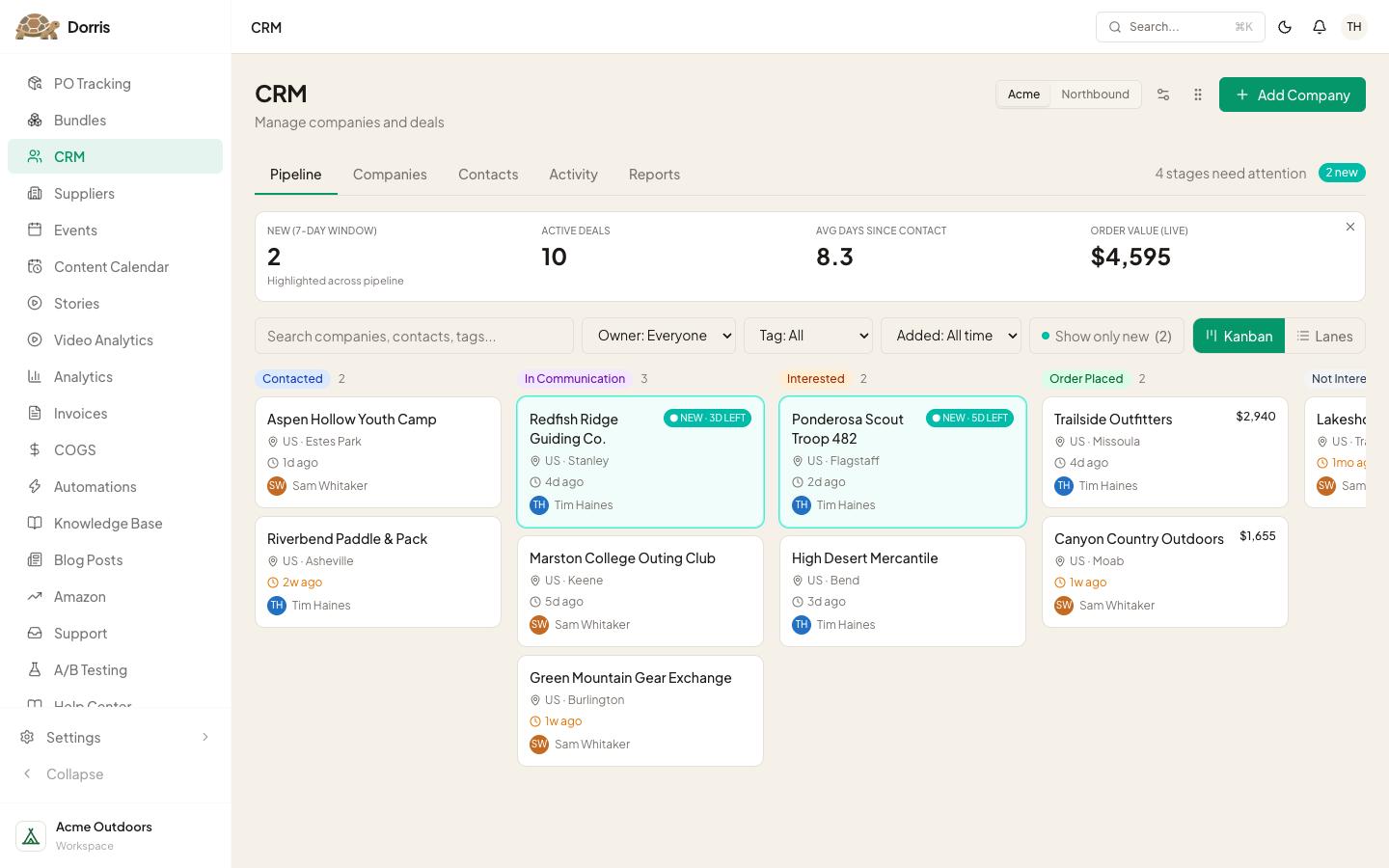The image size is (1389, 868).
Task: Click Search companies, contacts, tags field
Action: tap(414, 336)
